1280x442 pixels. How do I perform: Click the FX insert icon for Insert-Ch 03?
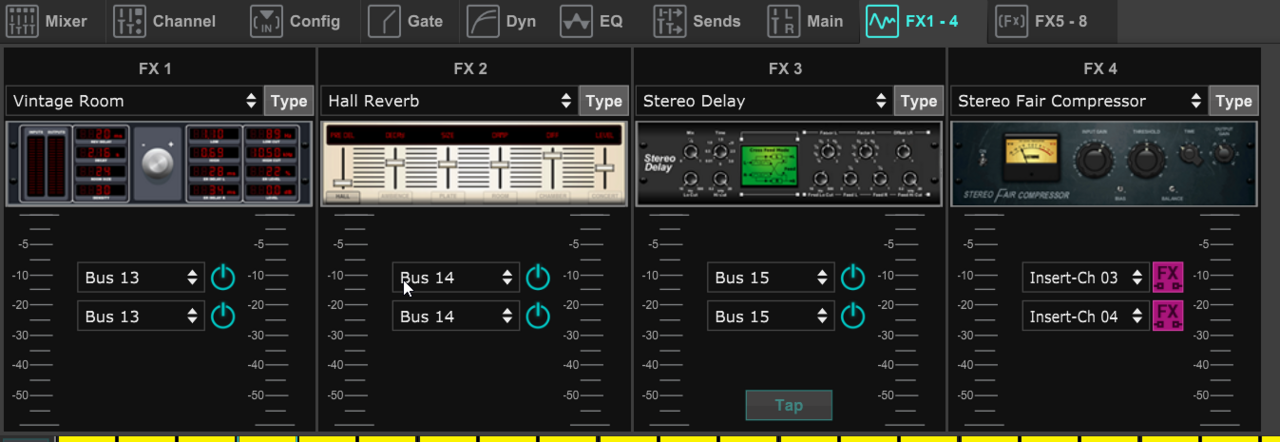pos(1168,277)
